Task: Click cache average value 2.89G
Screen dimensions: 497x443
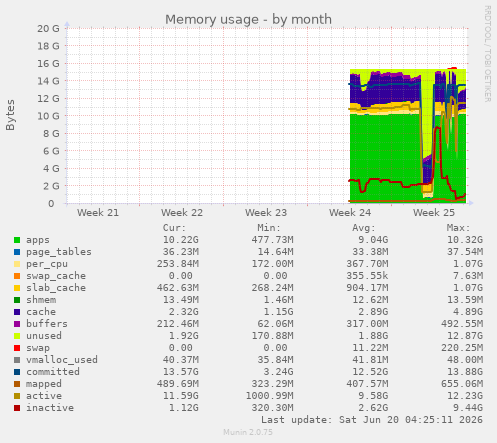Action: point(373,312)
